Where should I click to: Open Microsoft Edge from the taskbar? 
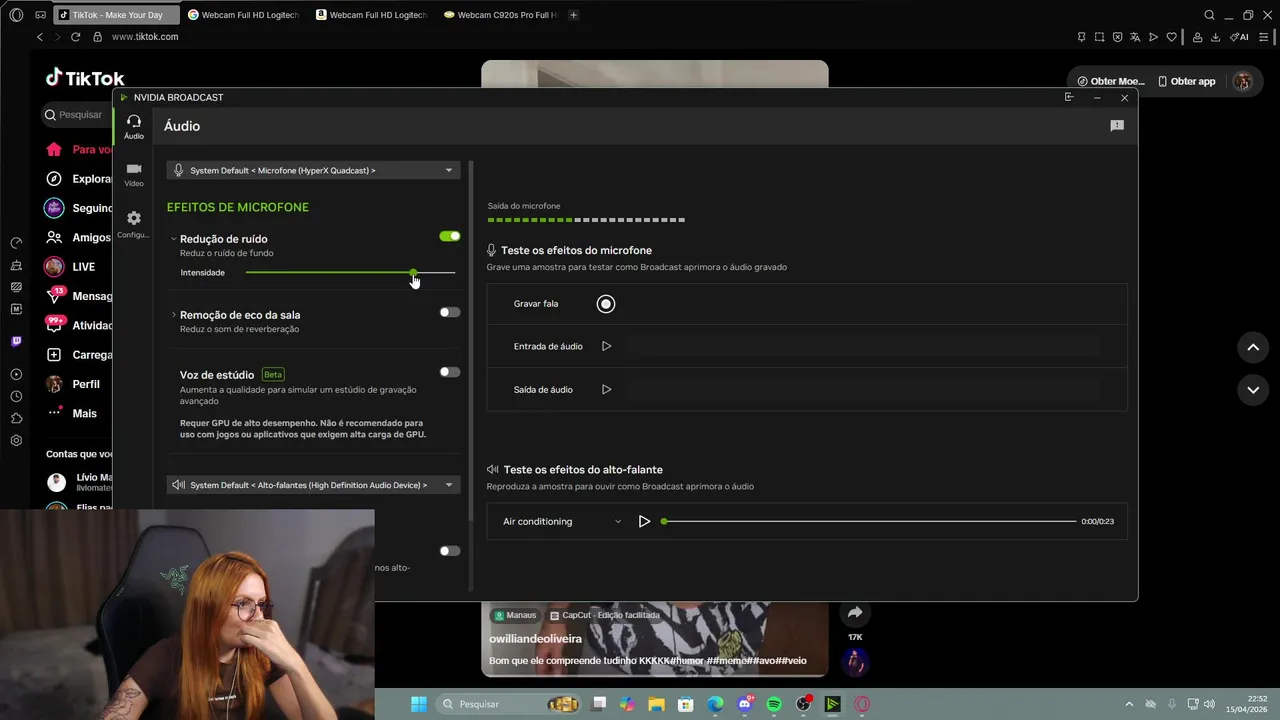click(715, 704)
